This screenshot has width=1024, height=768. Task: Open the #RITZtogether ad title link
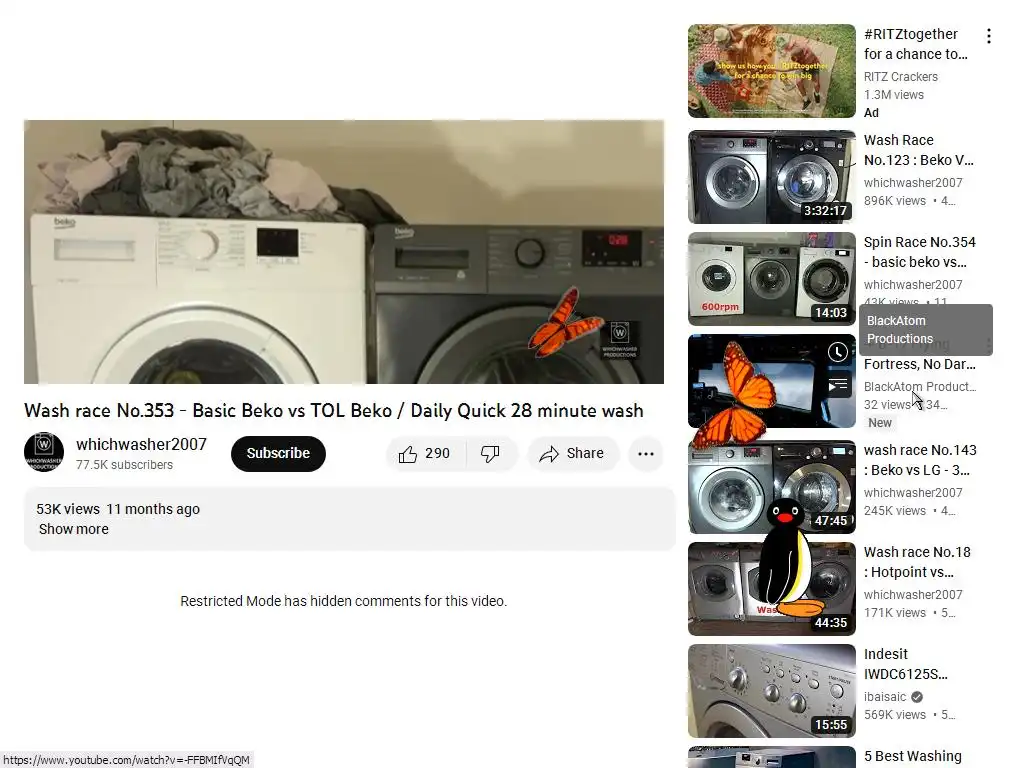916,44
